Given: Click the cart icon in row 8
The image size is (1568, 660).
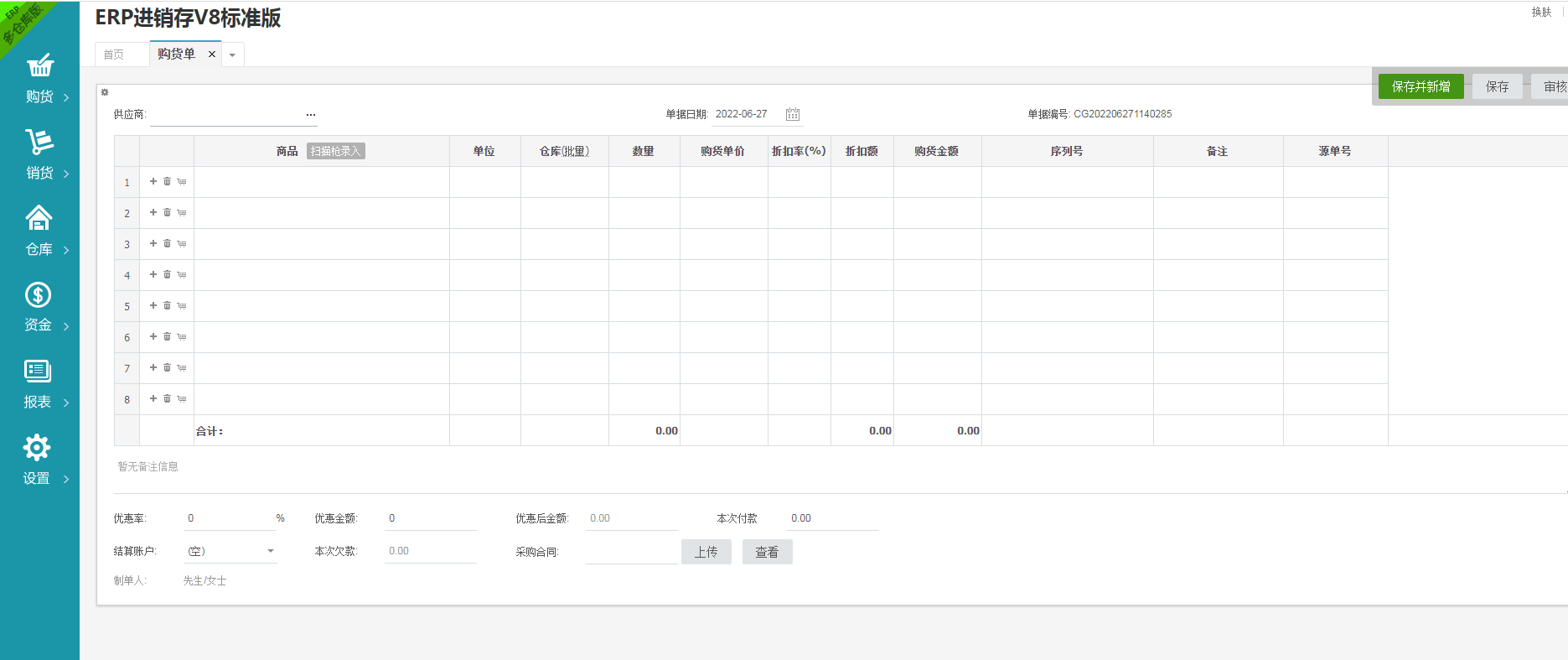Looking at the screenshot, I should tap(181, 398).
